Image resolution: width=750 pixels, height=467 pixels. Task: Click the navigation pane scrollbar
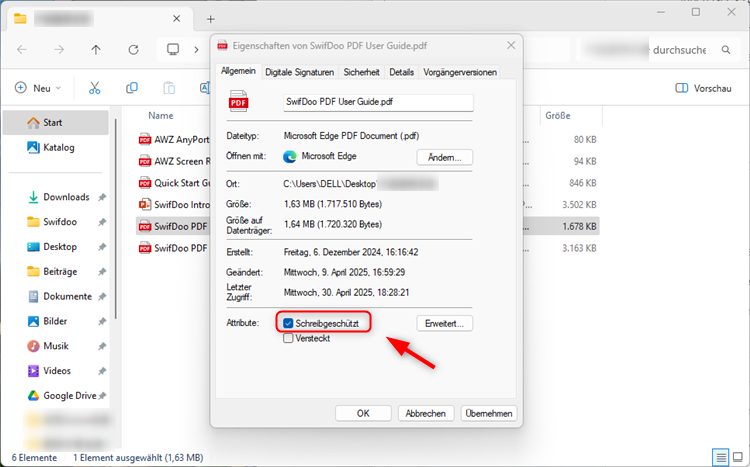coord(115,219)
